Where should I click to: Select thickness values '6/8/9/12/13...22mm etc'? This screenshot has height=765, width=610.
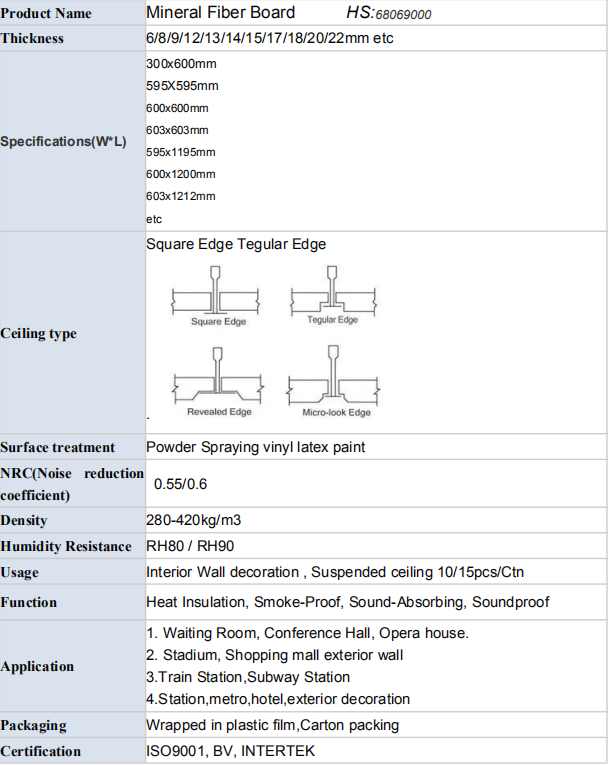[270, 38]
